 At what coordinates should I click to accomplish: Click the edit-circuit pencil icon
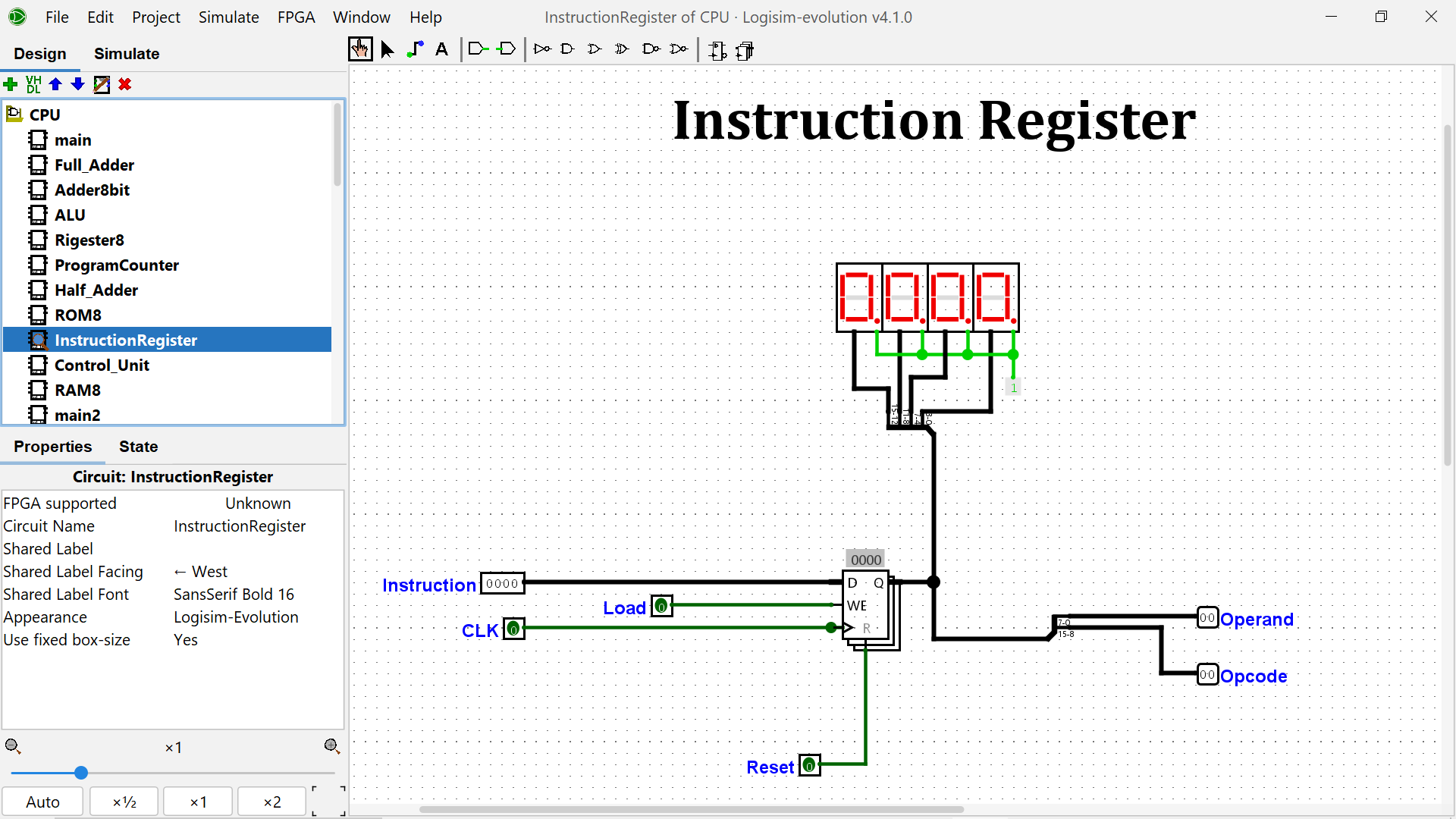tap(102, 84)
